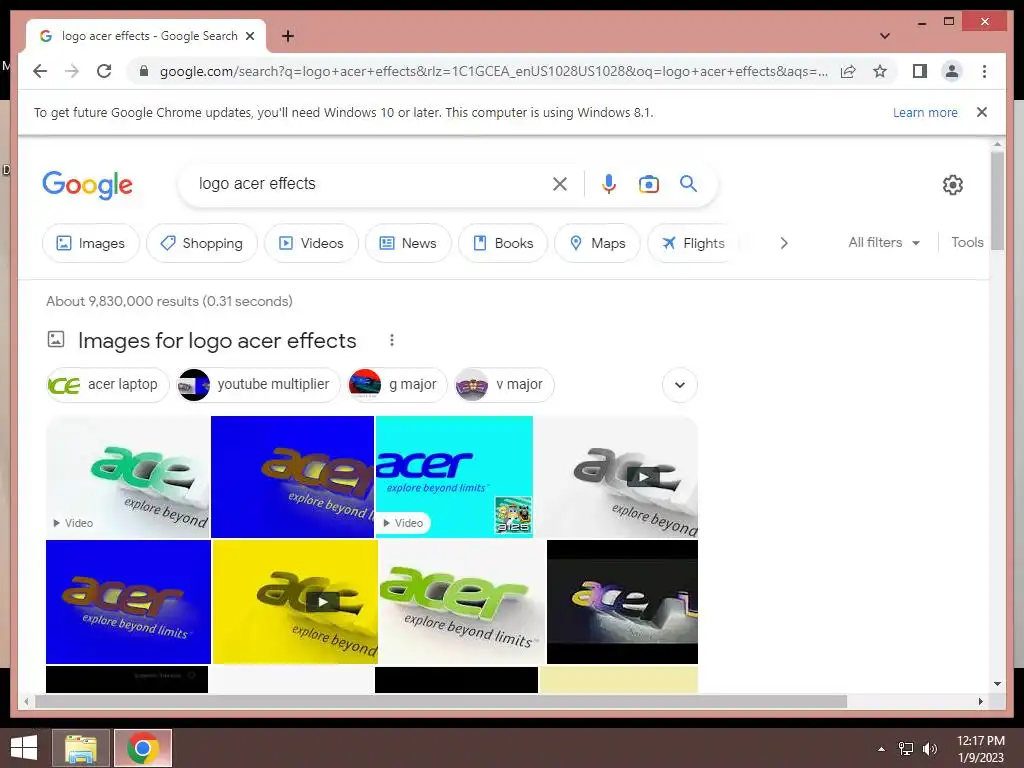Screen dimensions: 1024x768
Task: Show hidden system tray icons
Action: [x=881, y=749]
